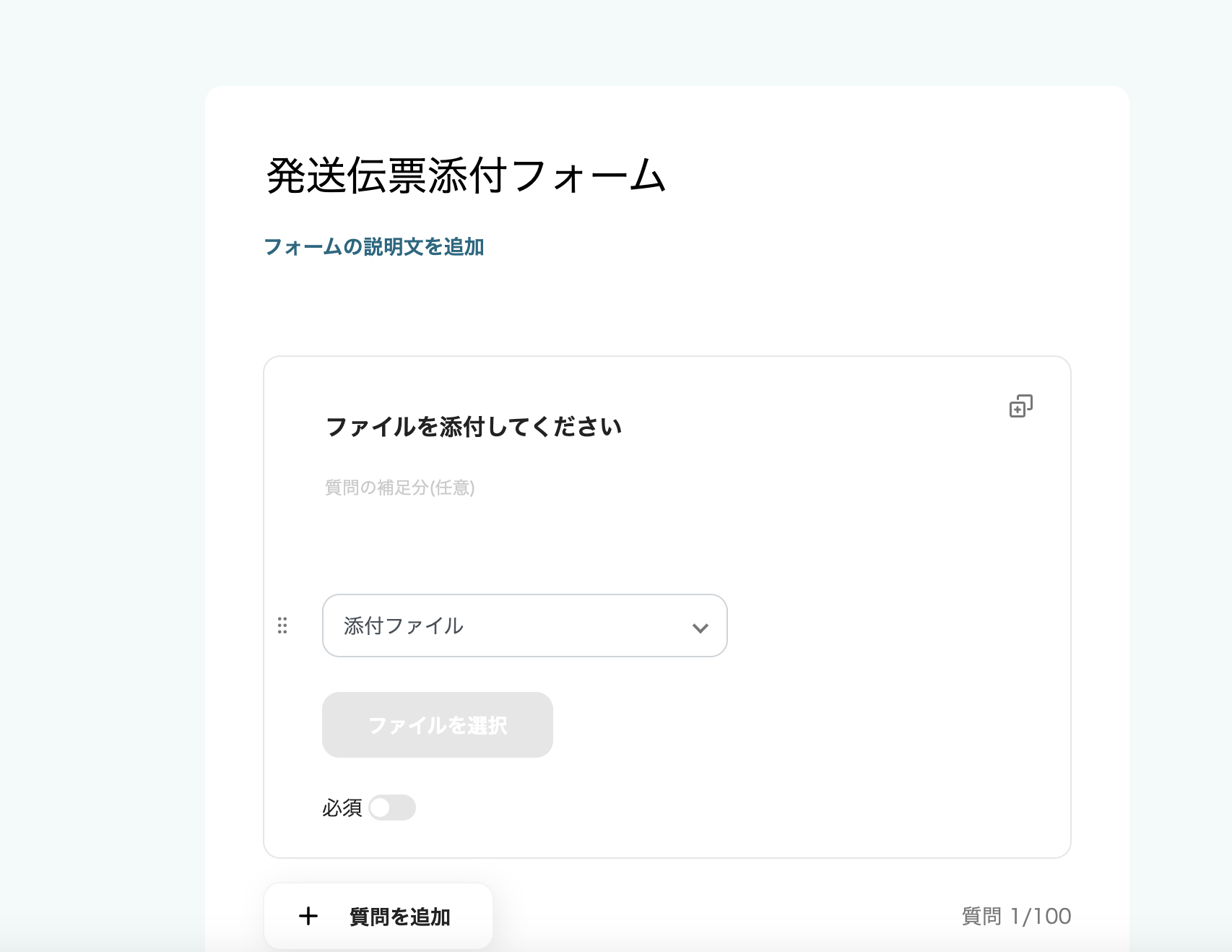Click the plus icon on 質問を追加
Viewport: 1232px width, 952px height.
coord(308,914)
